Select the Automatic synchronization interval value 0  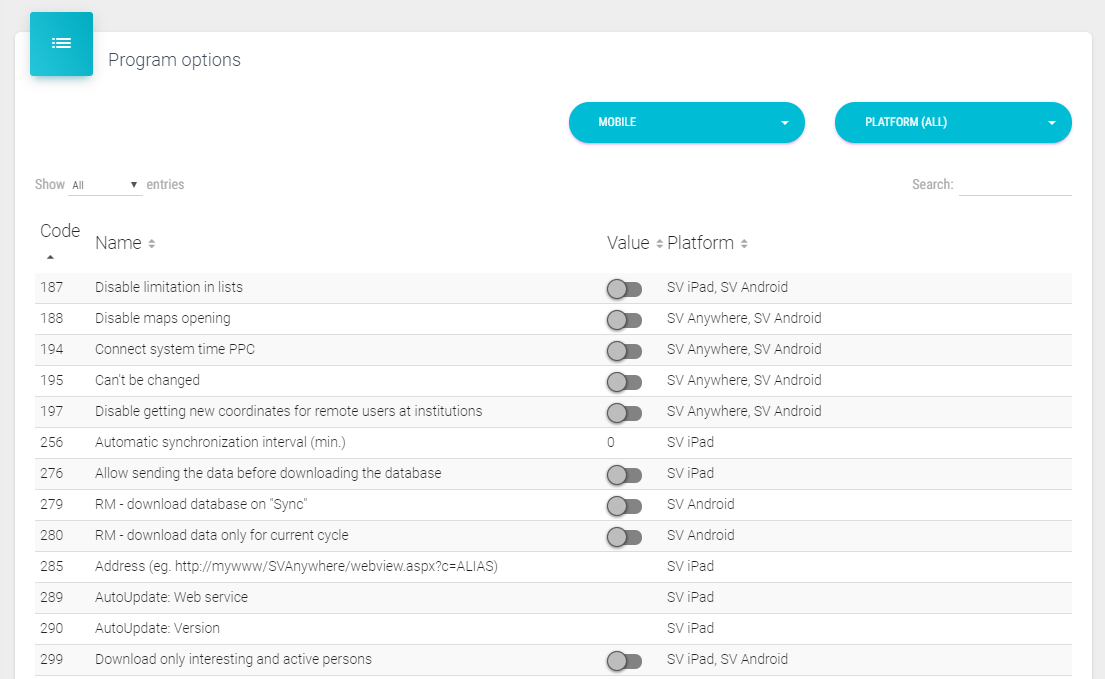(611, 442)
